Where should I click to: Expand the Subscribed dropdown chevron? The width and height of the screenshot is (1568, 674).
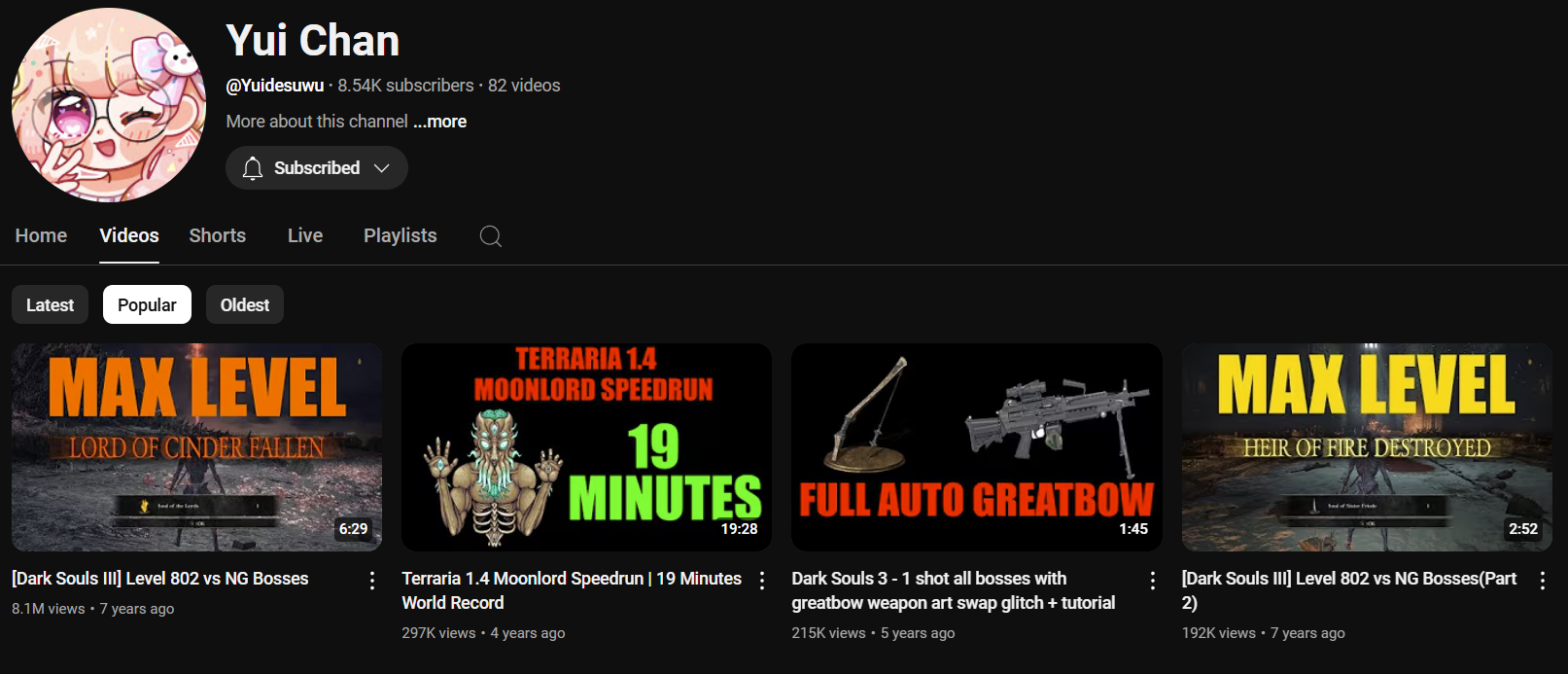382,168
